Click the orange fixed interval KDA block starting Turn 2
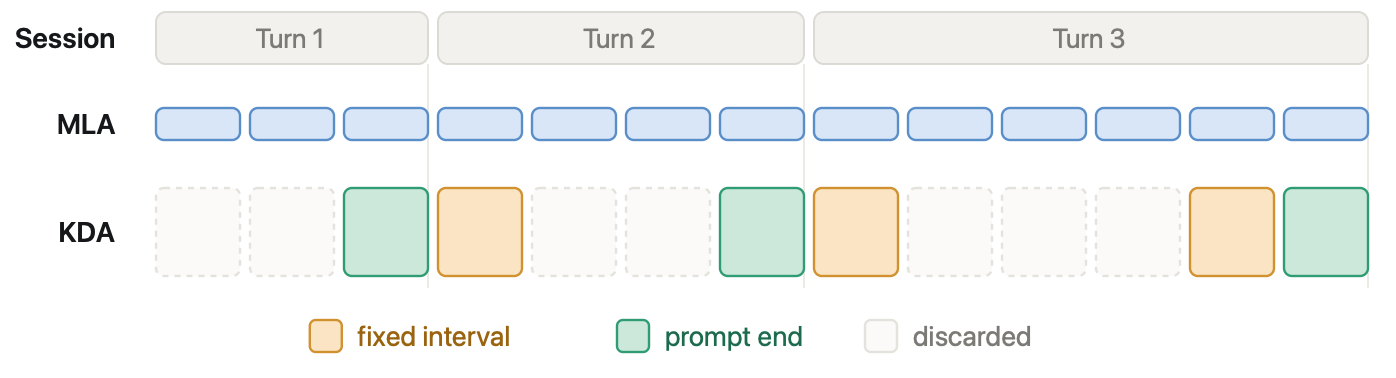The image size is (1396, 378). coord(480,232)
